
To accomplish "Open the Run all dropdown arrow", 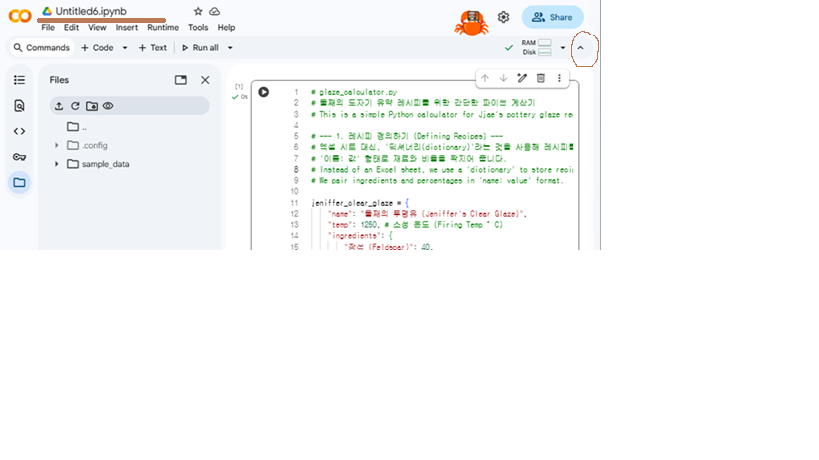I will [230, 48].
